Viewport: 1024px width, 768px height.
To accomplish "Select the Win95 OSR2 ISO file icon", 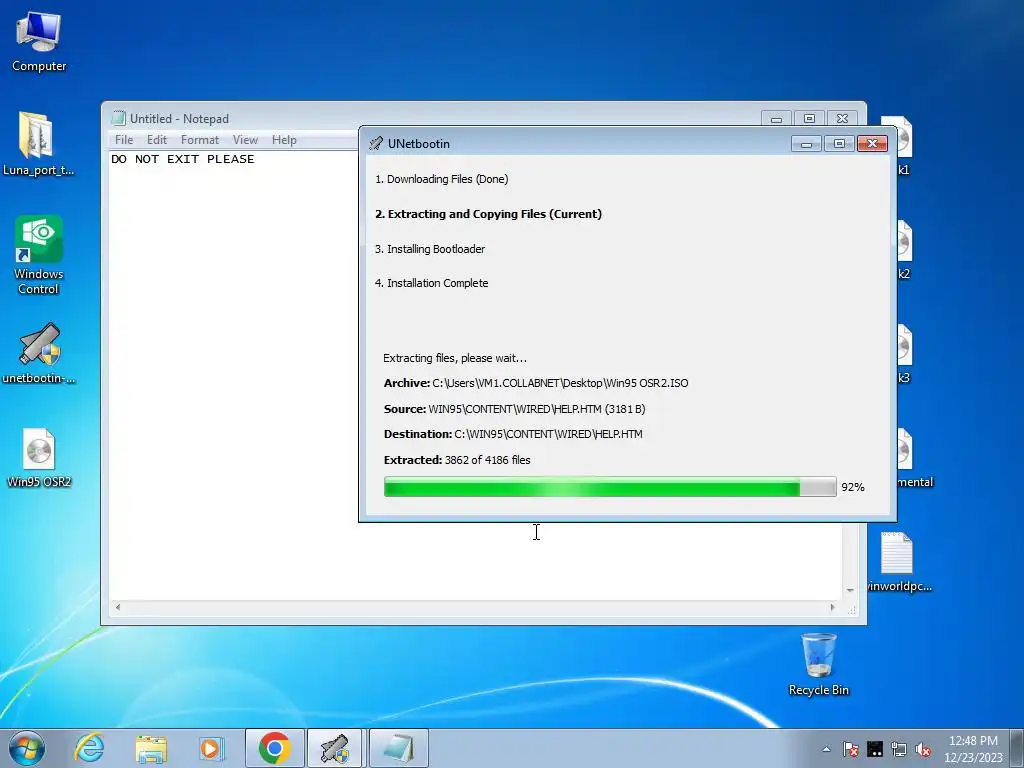I will [x=39, y=458].
